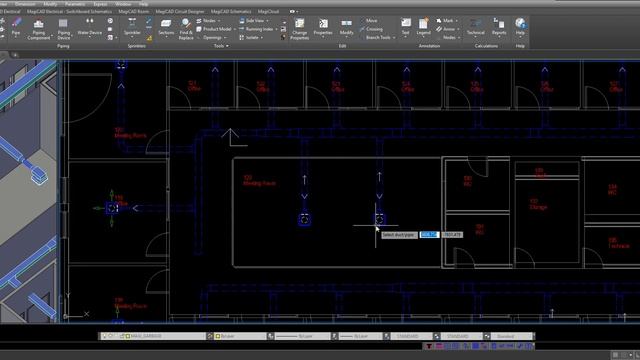
Task: Click the second coordinate input field near cursor
Action: 452,235
